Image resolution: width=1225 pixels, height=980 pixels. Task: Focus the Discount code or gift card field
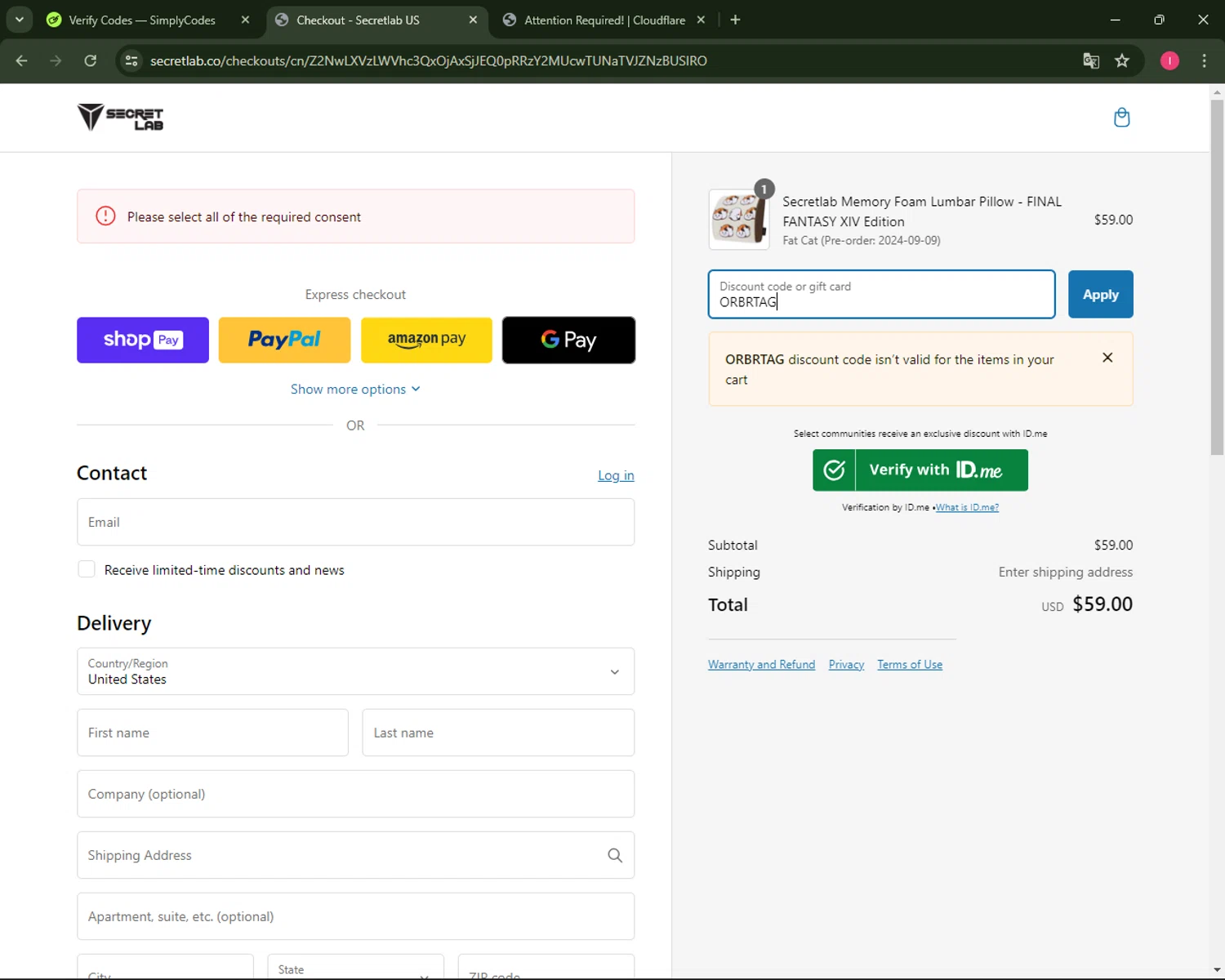(x=882, y=294)
